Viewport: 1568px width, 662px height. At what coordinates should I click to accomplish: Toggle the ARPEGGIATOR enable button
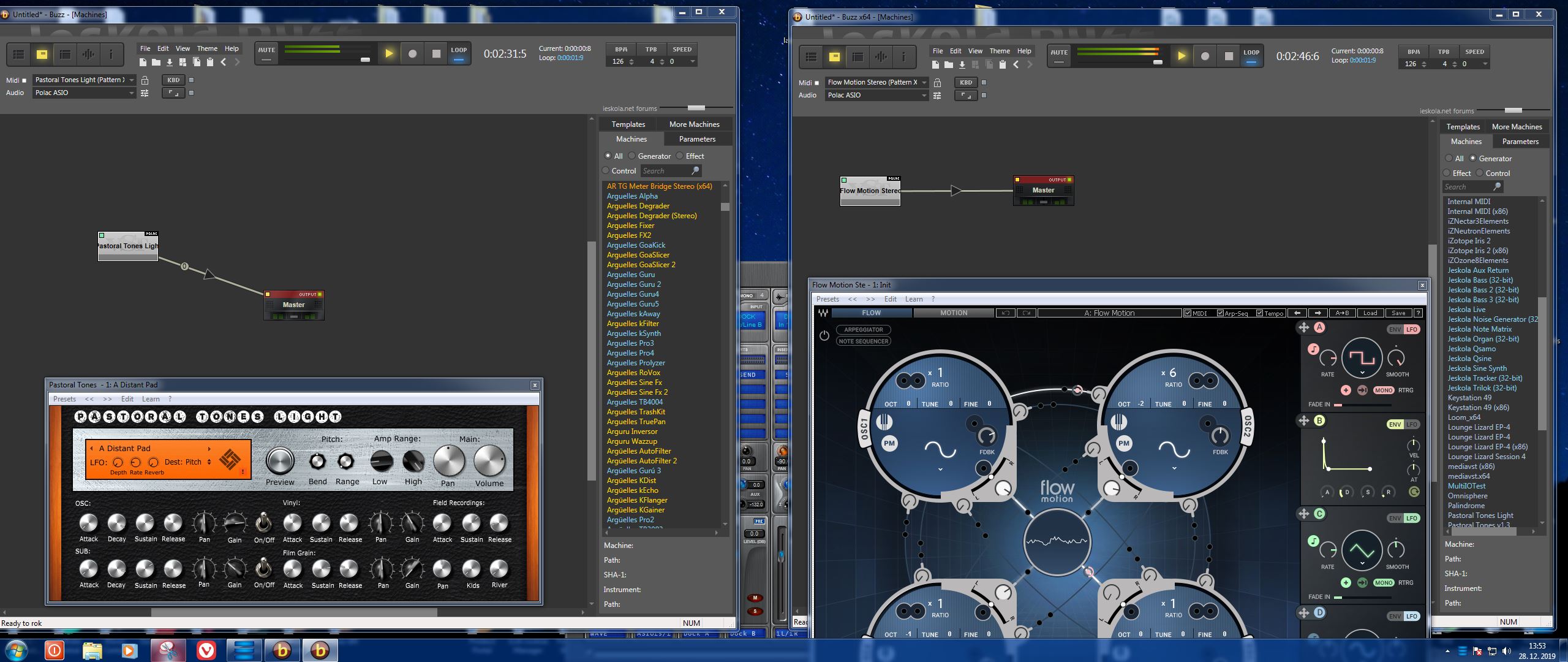tap(824, 334)
